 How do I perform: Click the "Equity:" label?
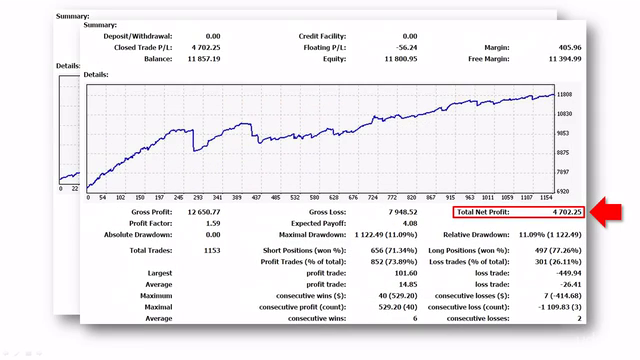(334, 59)
